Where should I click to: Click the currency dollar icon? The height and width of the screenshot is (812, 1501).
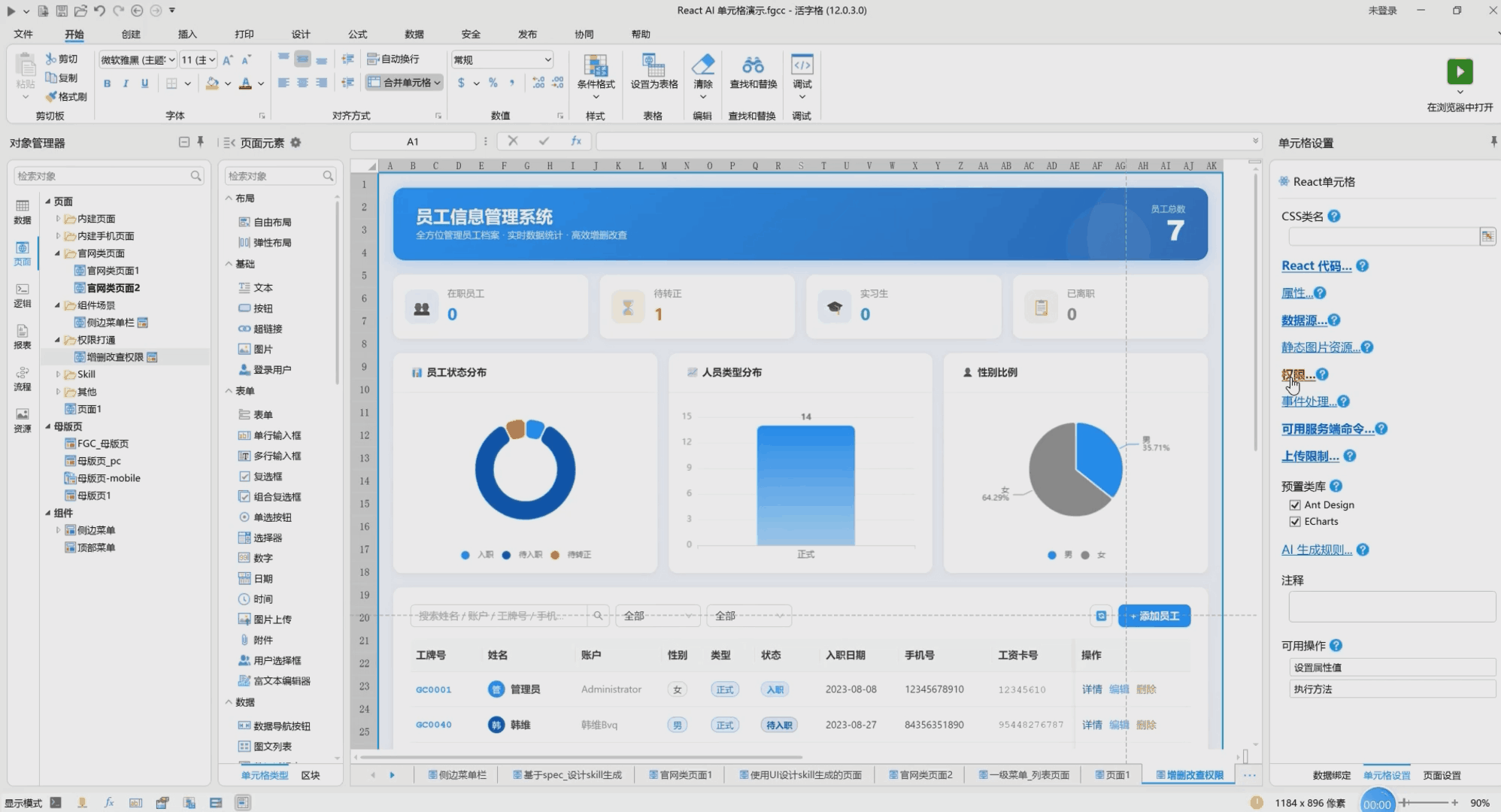pos(461,83)
